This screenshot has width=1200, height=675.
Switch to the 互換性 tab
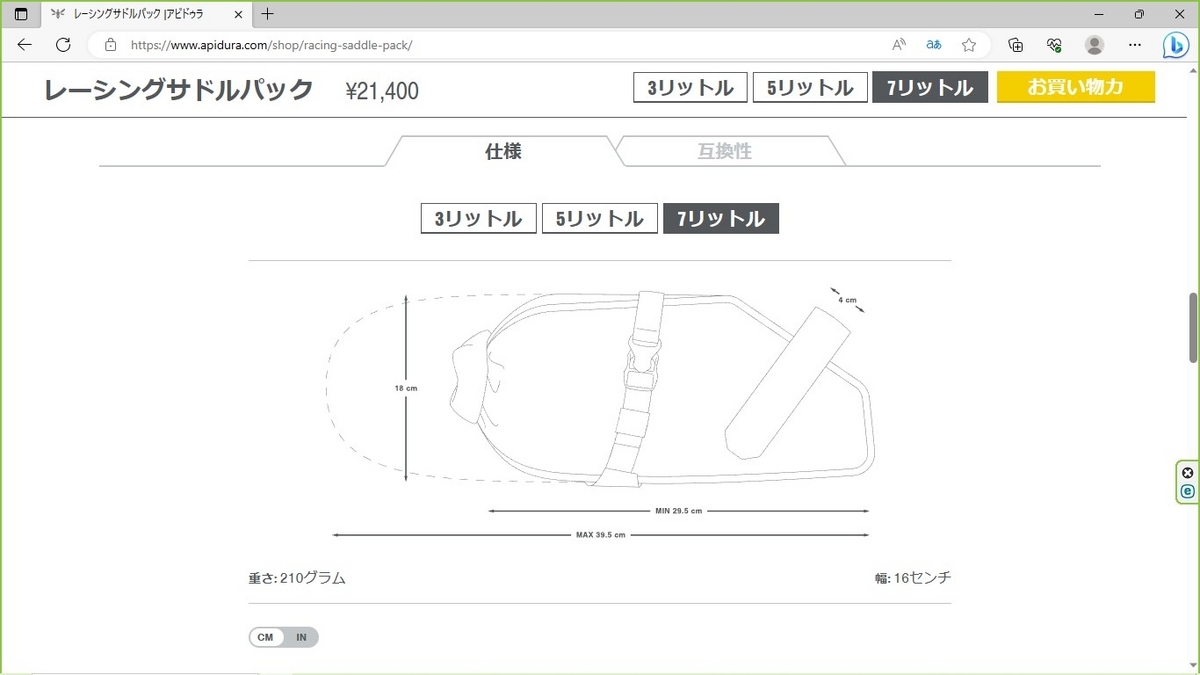tap(725, 151)
